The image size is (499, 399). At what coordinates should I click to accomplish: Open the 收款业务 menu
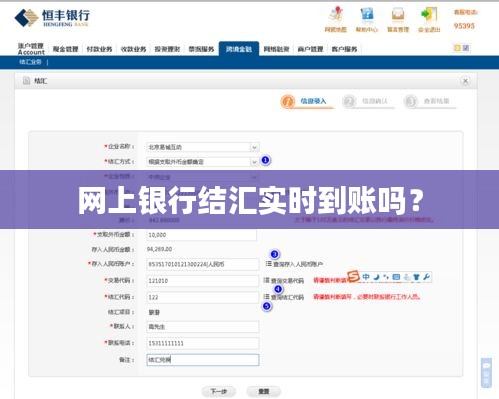(133, 49)
